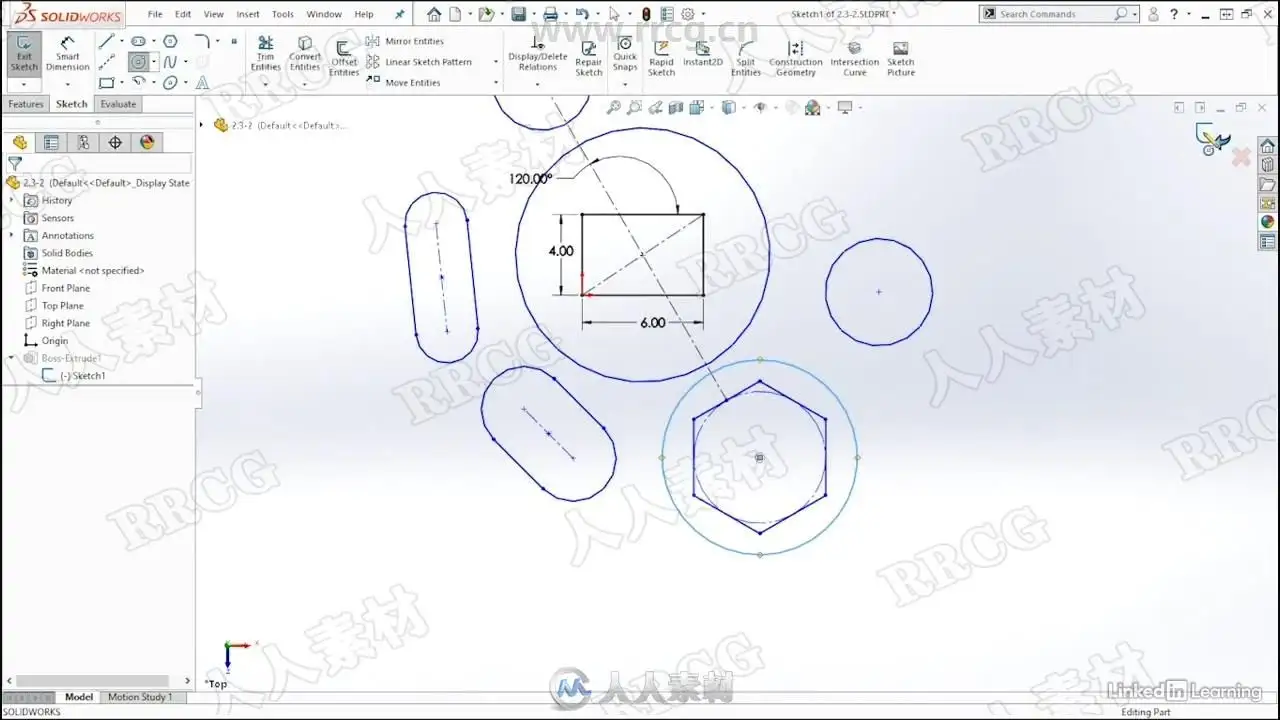Select the 6.00 dimension value
The height and width of the screenshot is (720, 1280).
[x=652, y=323]
